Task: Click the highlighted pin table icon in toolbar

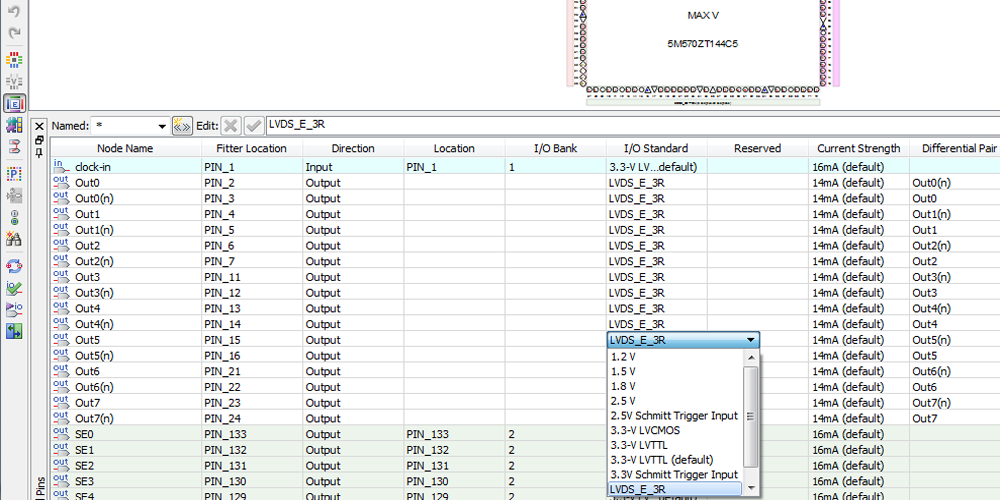Action: point(14,102)
